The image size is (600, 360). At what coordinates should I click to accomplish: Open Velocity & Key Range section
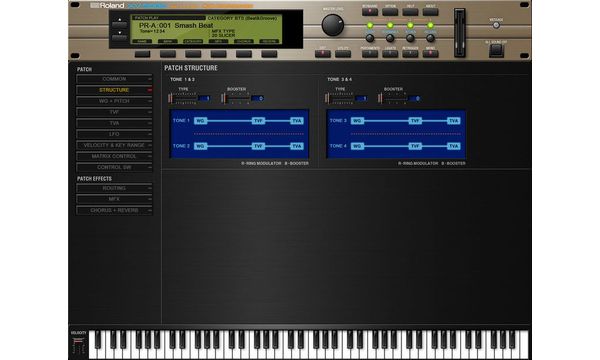114,145
